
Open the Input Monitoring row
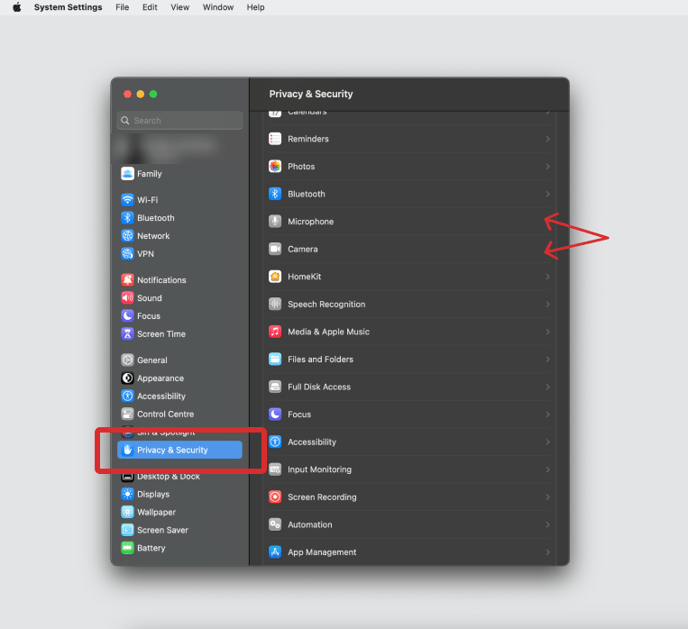[x=410, y=469]
